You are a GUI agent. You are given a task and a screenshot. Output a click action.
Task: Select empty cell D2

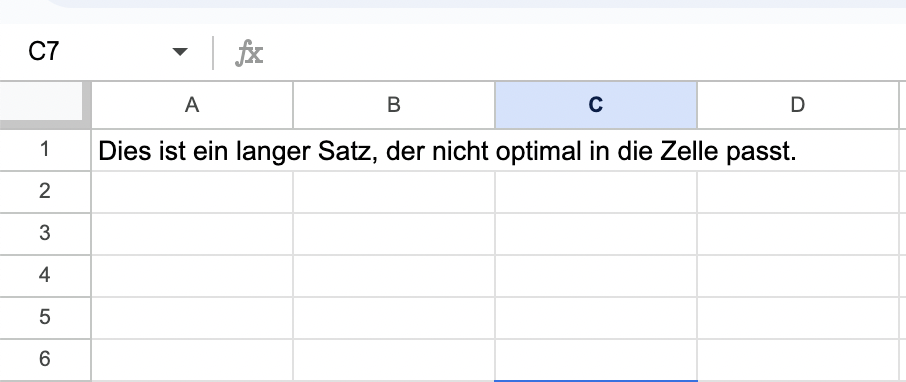click(x=797, y=192)
